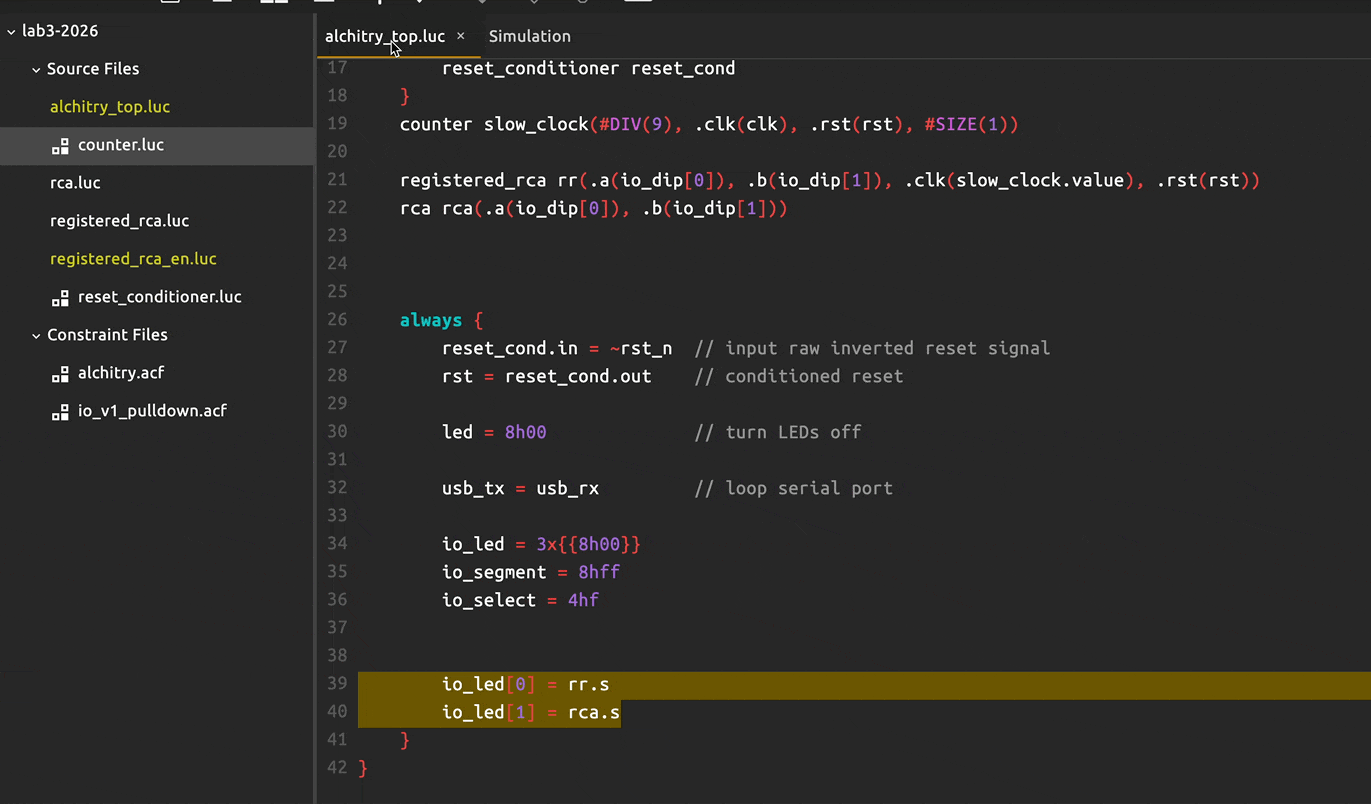Viewport: 1371px width, 804px height.
Task: Click the divider between file tree and editor
Action: click(x=316, y=400)
